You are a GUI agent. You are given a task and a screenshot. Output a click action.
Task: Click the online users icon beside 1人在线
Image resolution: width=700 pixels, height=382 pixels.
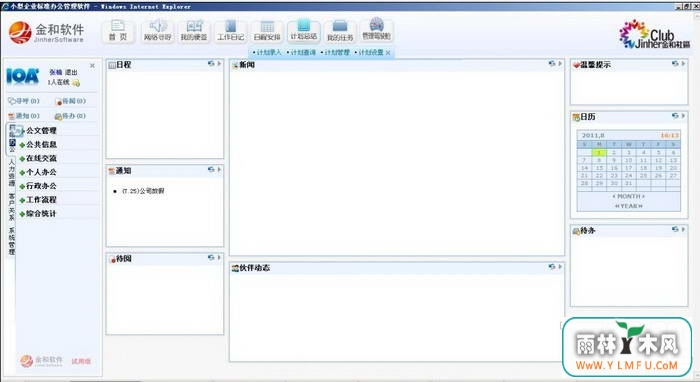[x=76, y=83]
